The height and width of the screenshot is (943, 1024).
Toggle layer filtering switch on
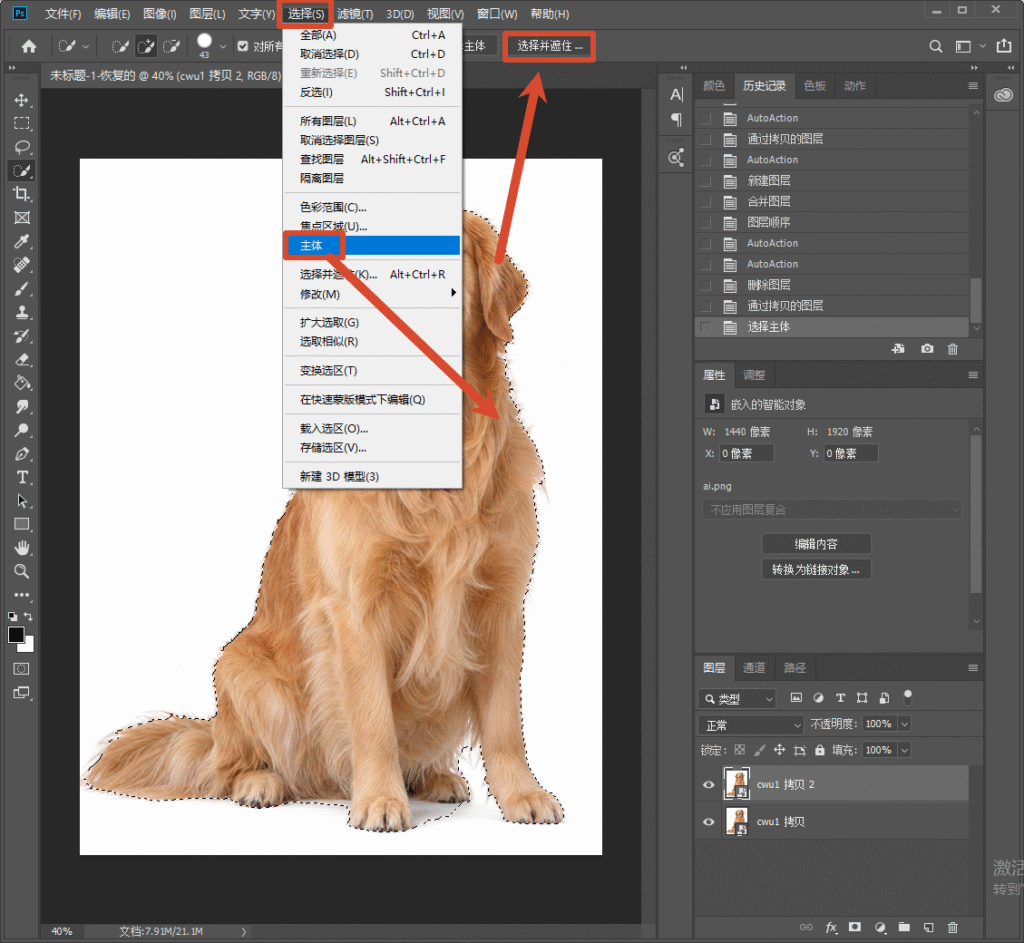click(907, 697)
